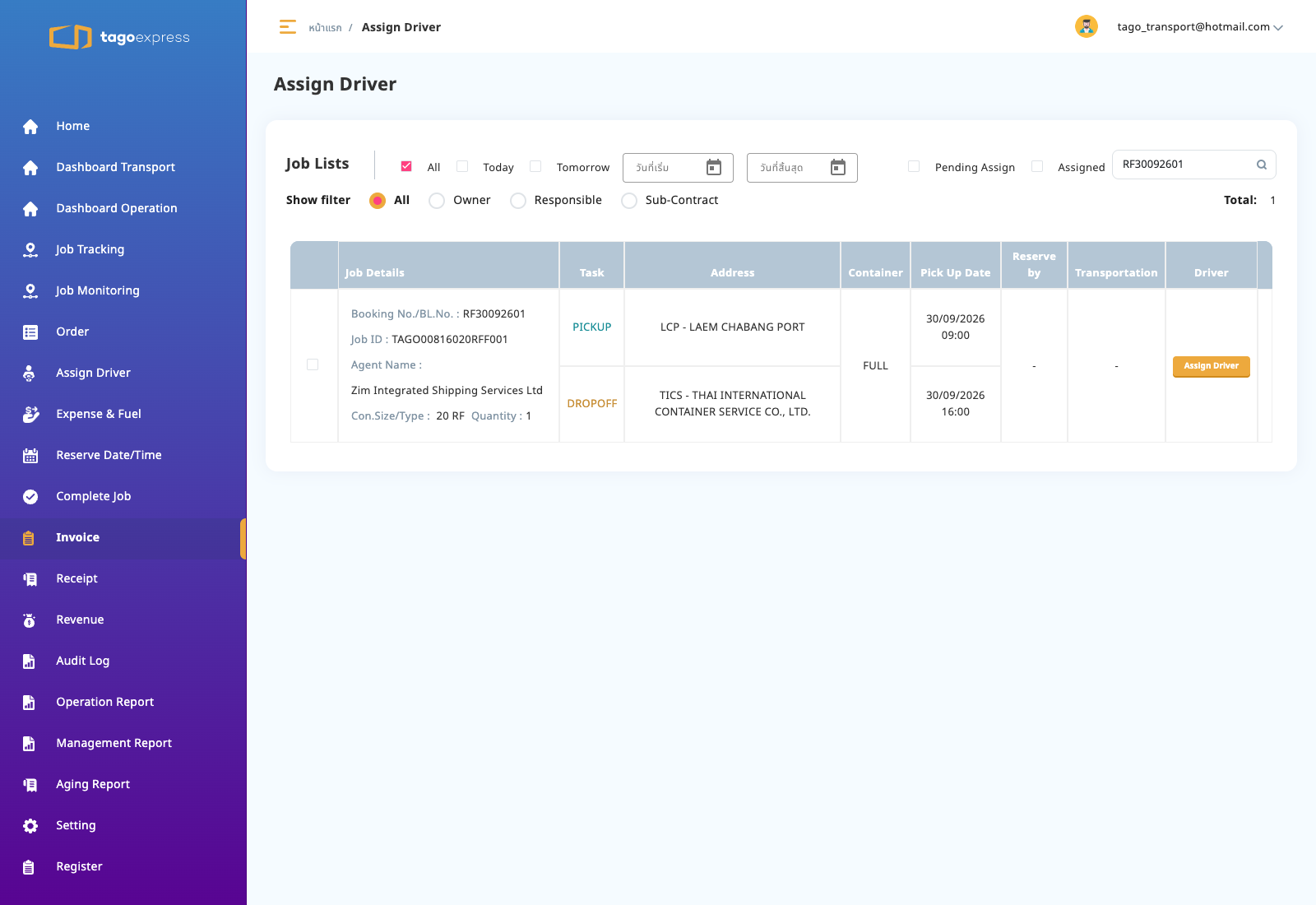Viewport: 1316px width, 905px height.
Task: Click the user avatar icon
Action: (1087, 26)
